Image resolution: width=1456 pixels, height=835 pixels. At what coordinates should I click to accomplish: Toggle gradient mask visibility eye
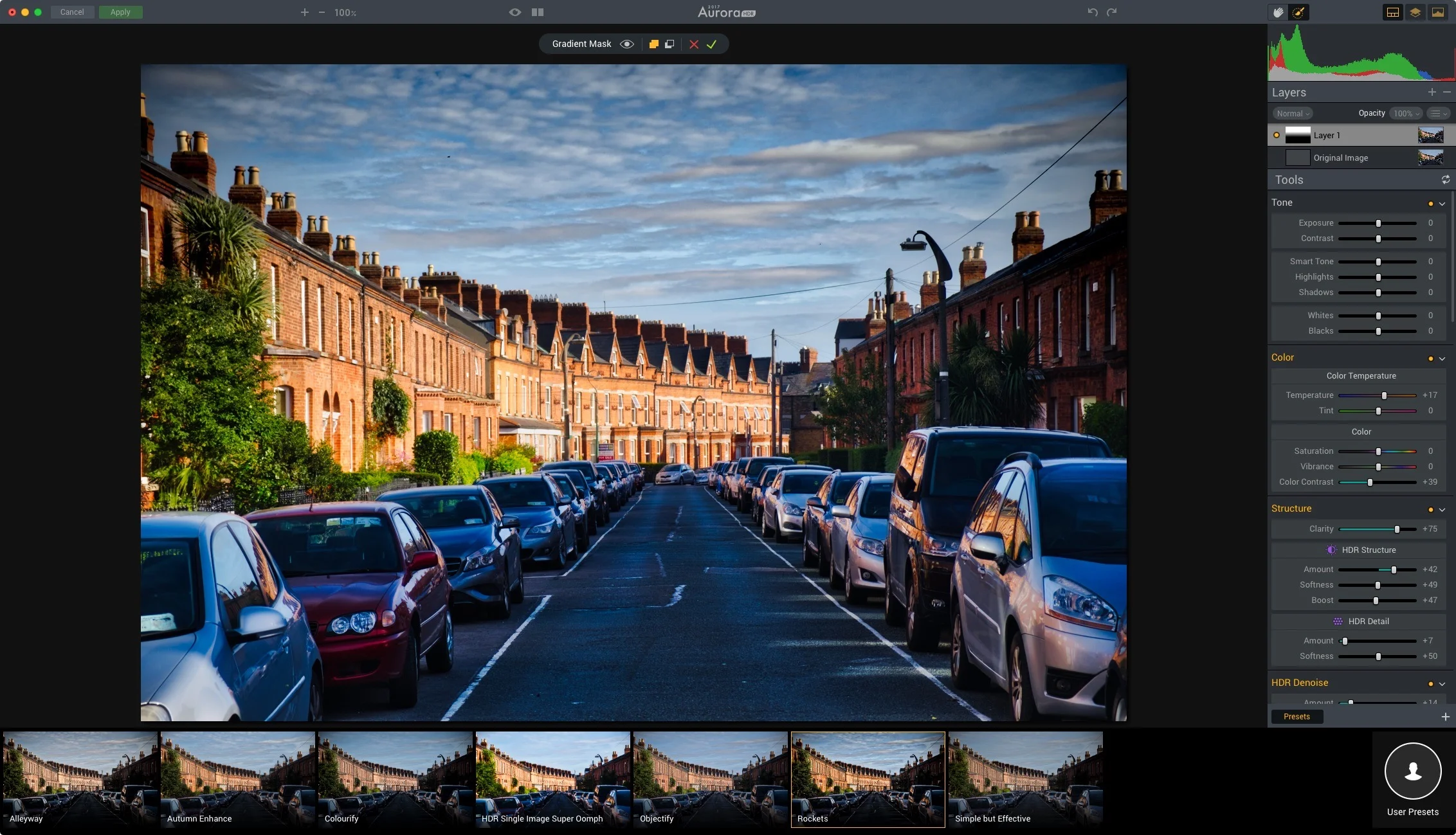click(x=626, y=44)
